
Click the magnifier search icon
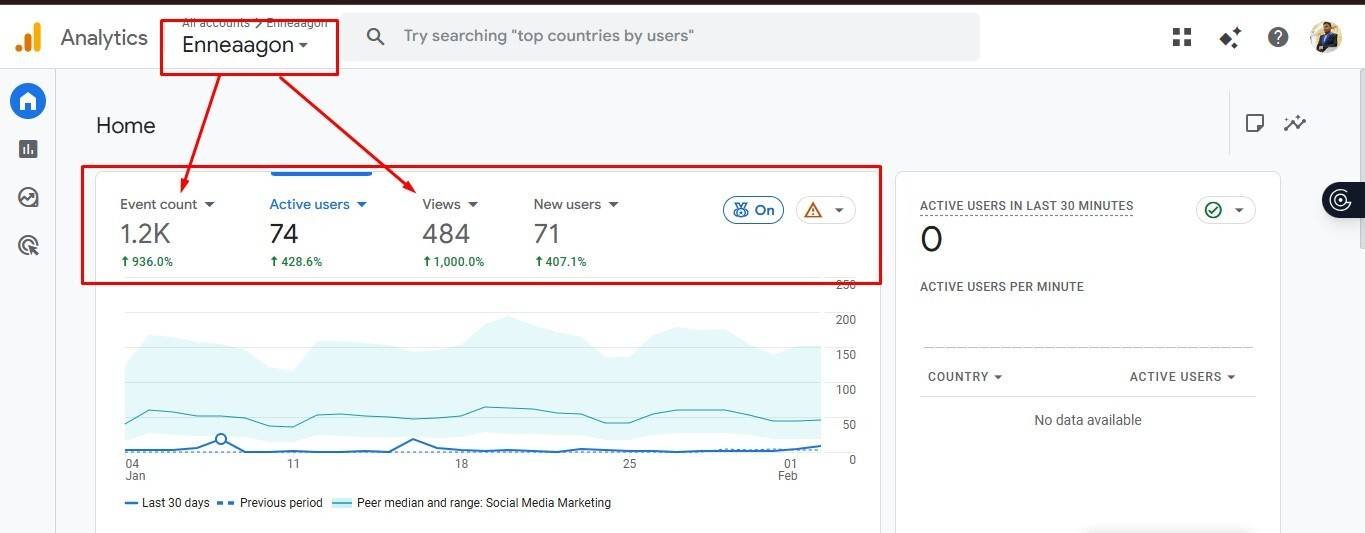click(x=376, y=37)
